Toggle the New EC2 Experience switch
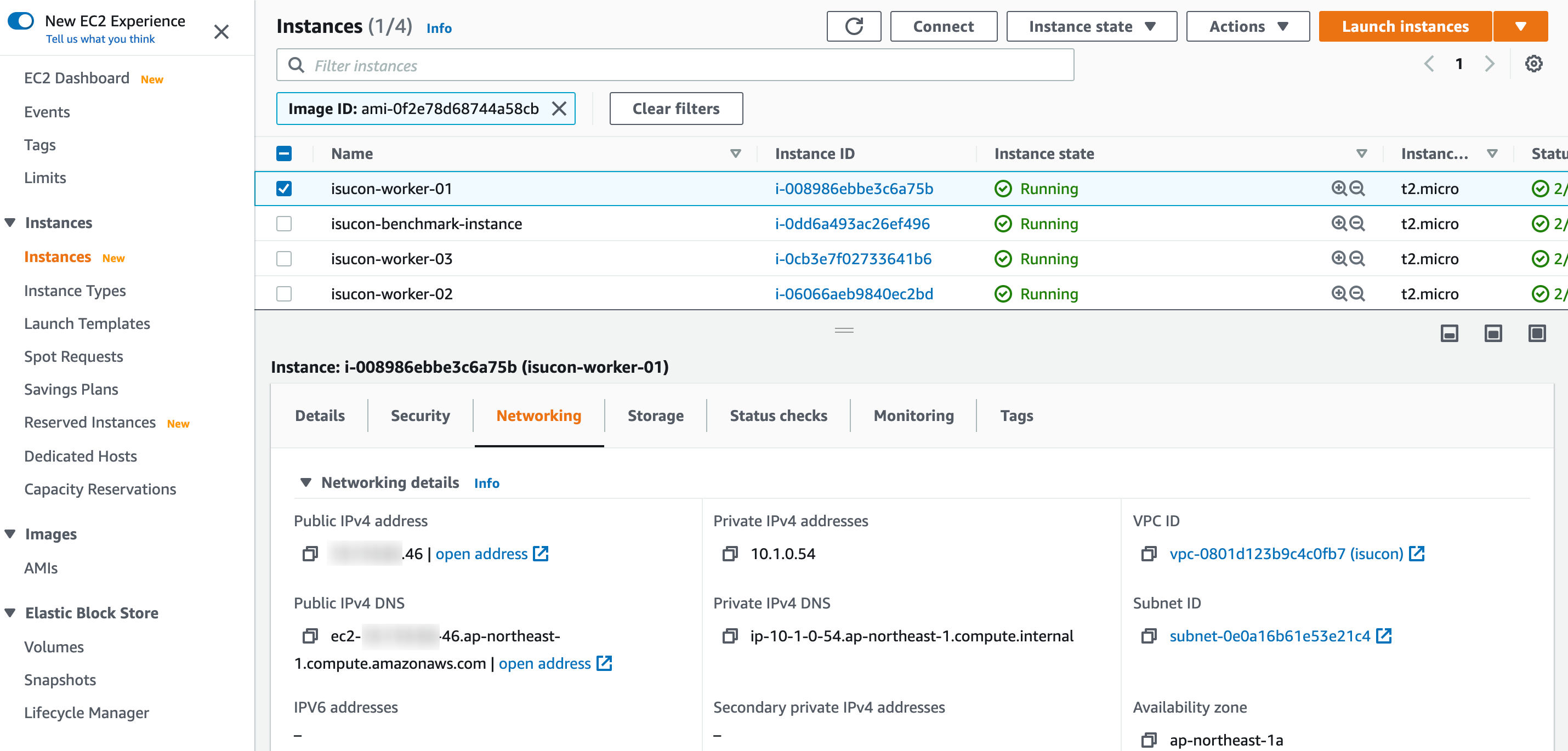The height and width of the screenshot is (751, 1568). click(21, 21)
